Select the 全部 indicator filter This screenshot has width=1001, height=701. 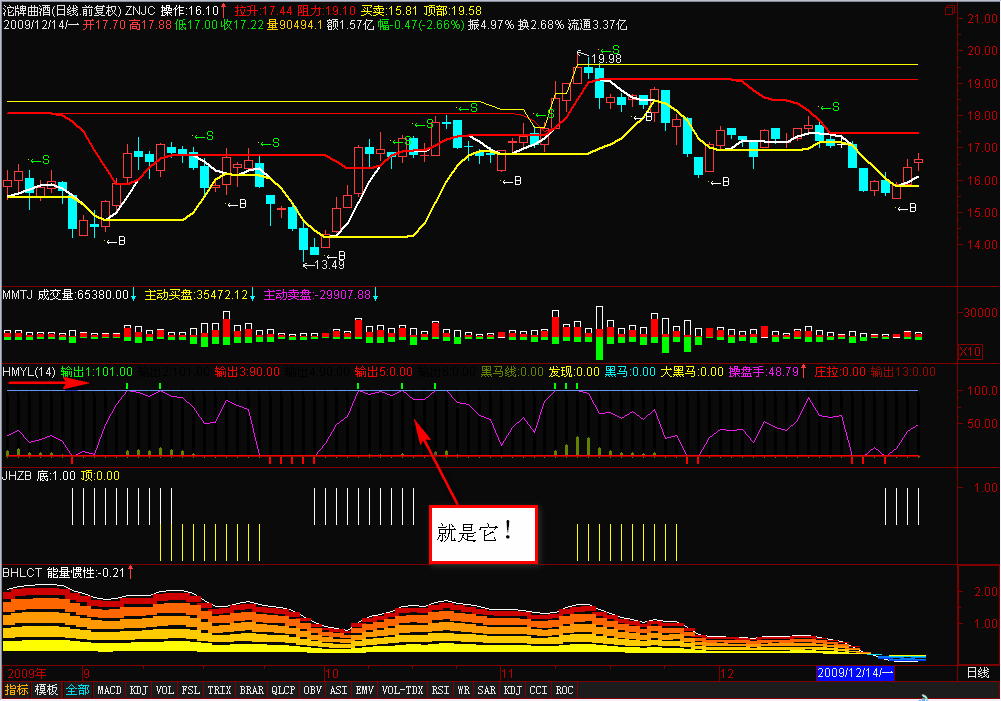click(77, 690)
